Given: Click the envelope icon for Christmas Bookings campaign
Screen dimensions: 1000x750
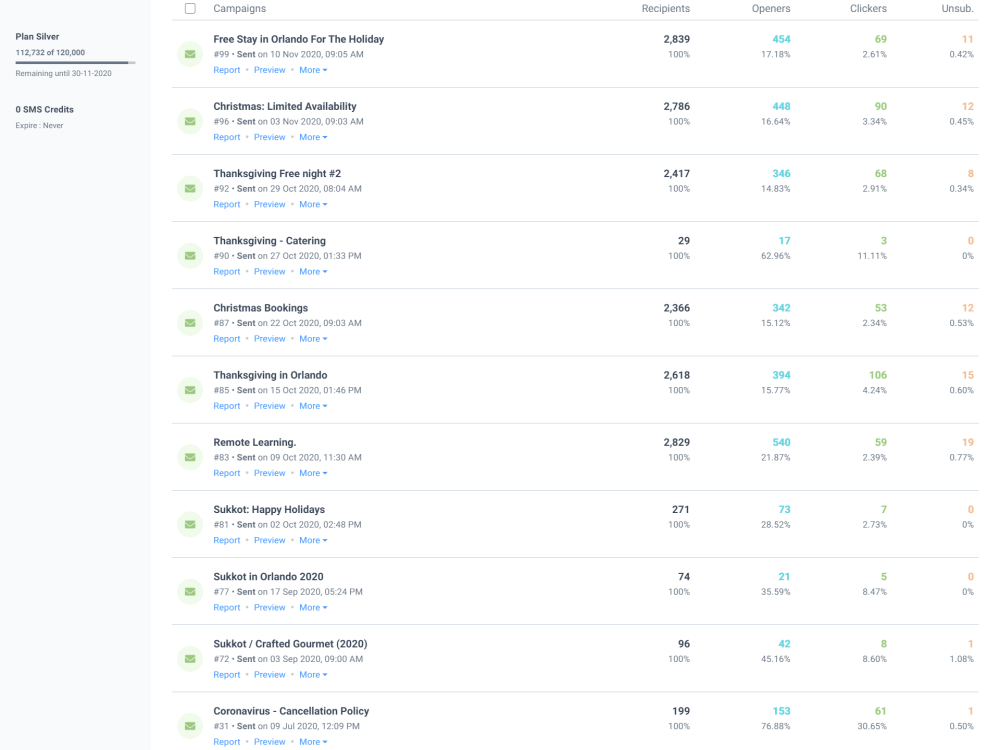Looking at the screenshot, I should click(190, 322).
